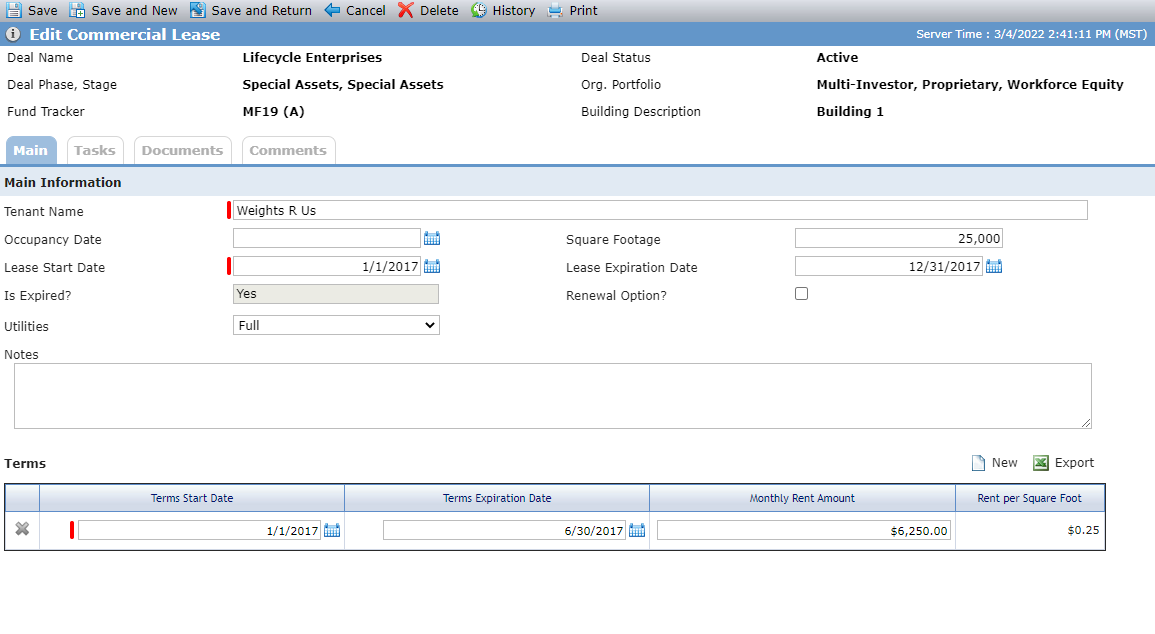Screen dimensions: 1155x634
Task: Add a New term row
Action: (994, 462)
